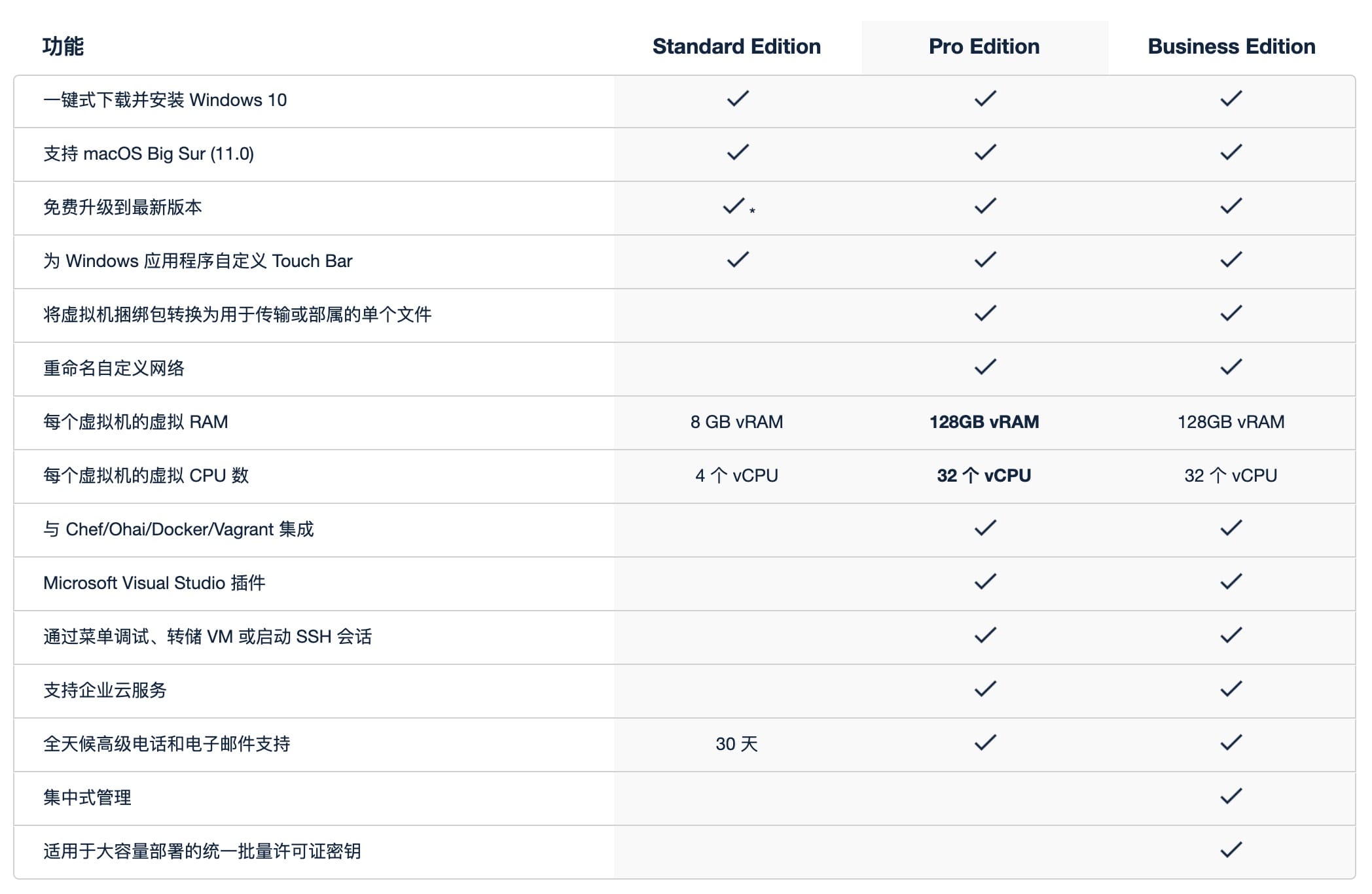Click the bold 128GB vRAM Pro value

tap(984, 422)
